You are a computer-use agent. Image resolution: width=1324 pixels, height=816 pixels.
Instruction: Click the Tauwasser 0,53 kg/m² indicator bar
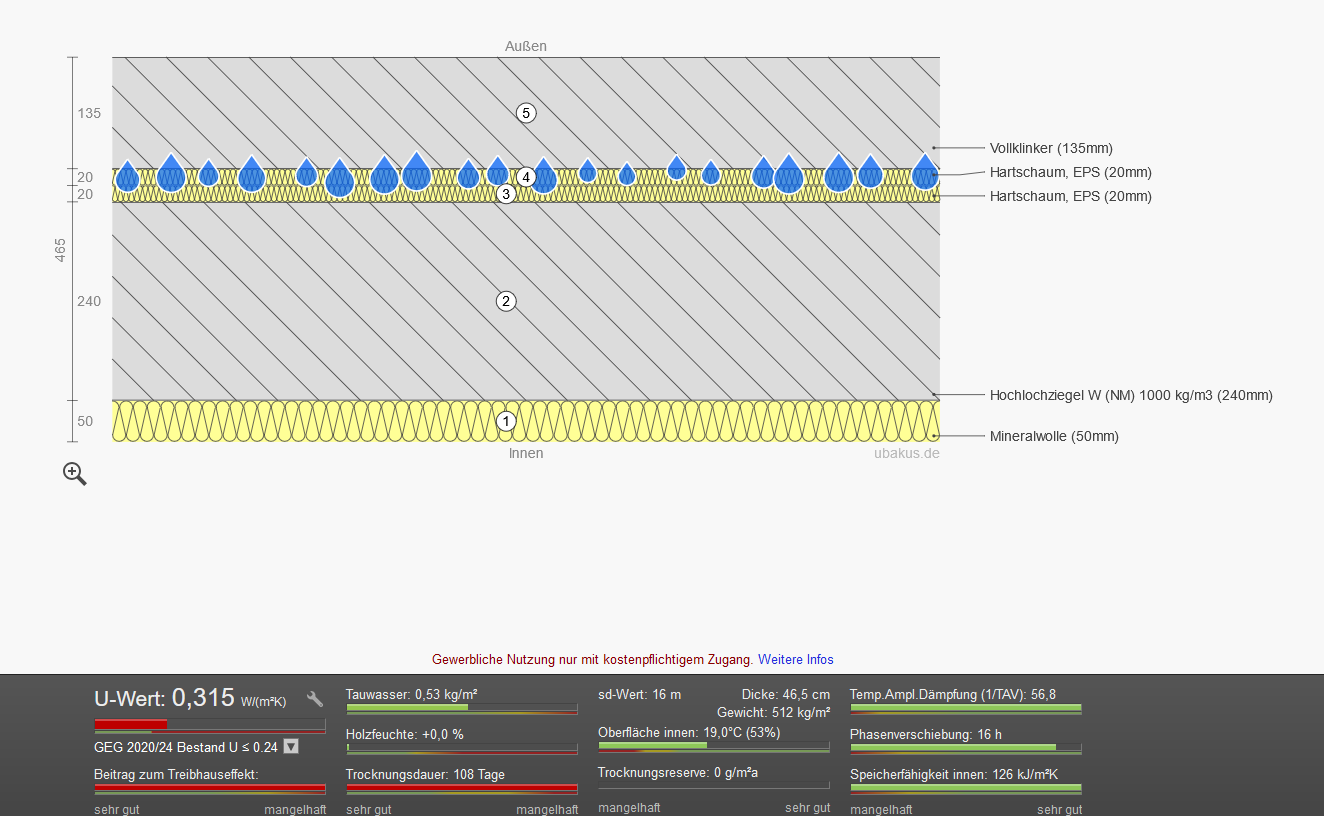462,709
